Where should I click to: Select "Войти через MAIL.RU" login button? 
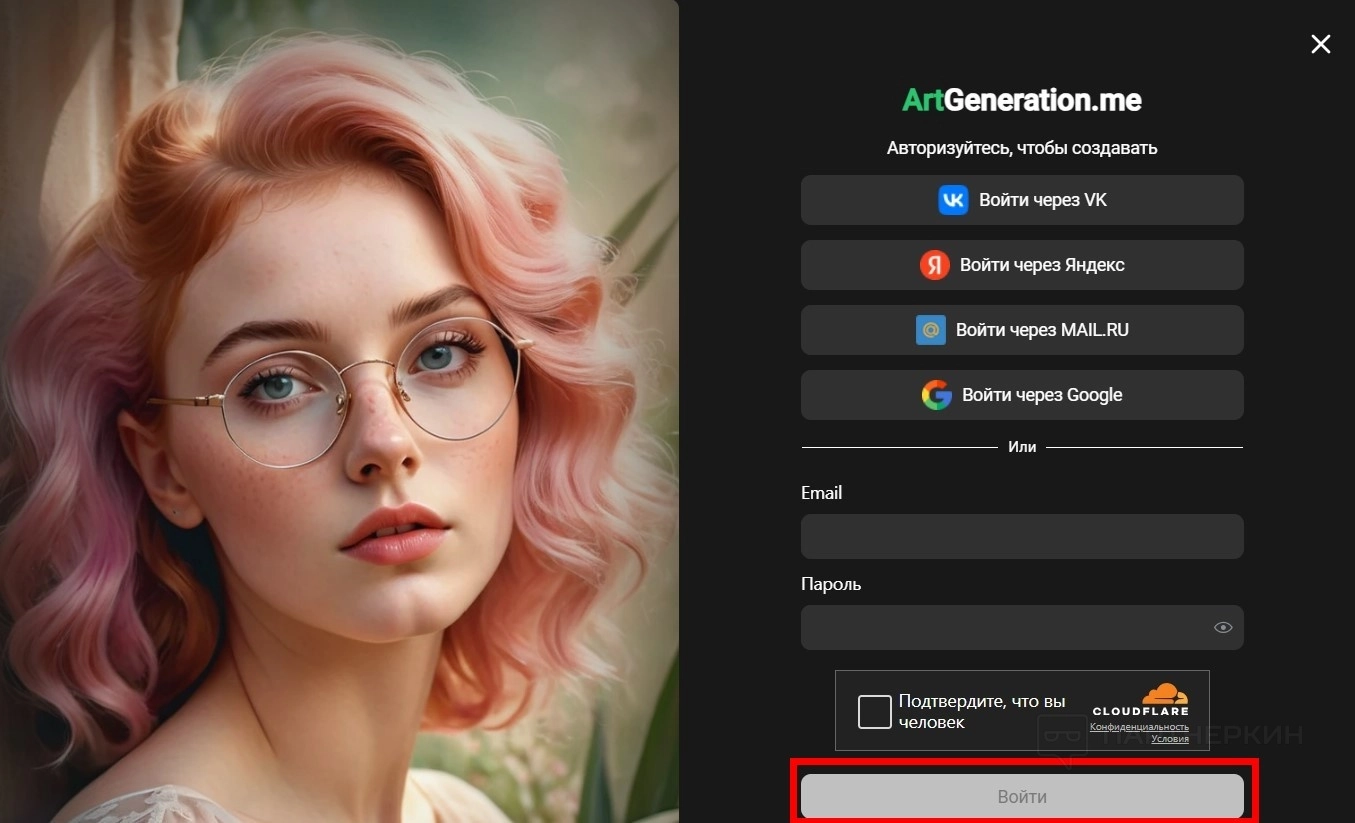point(1022,330)
